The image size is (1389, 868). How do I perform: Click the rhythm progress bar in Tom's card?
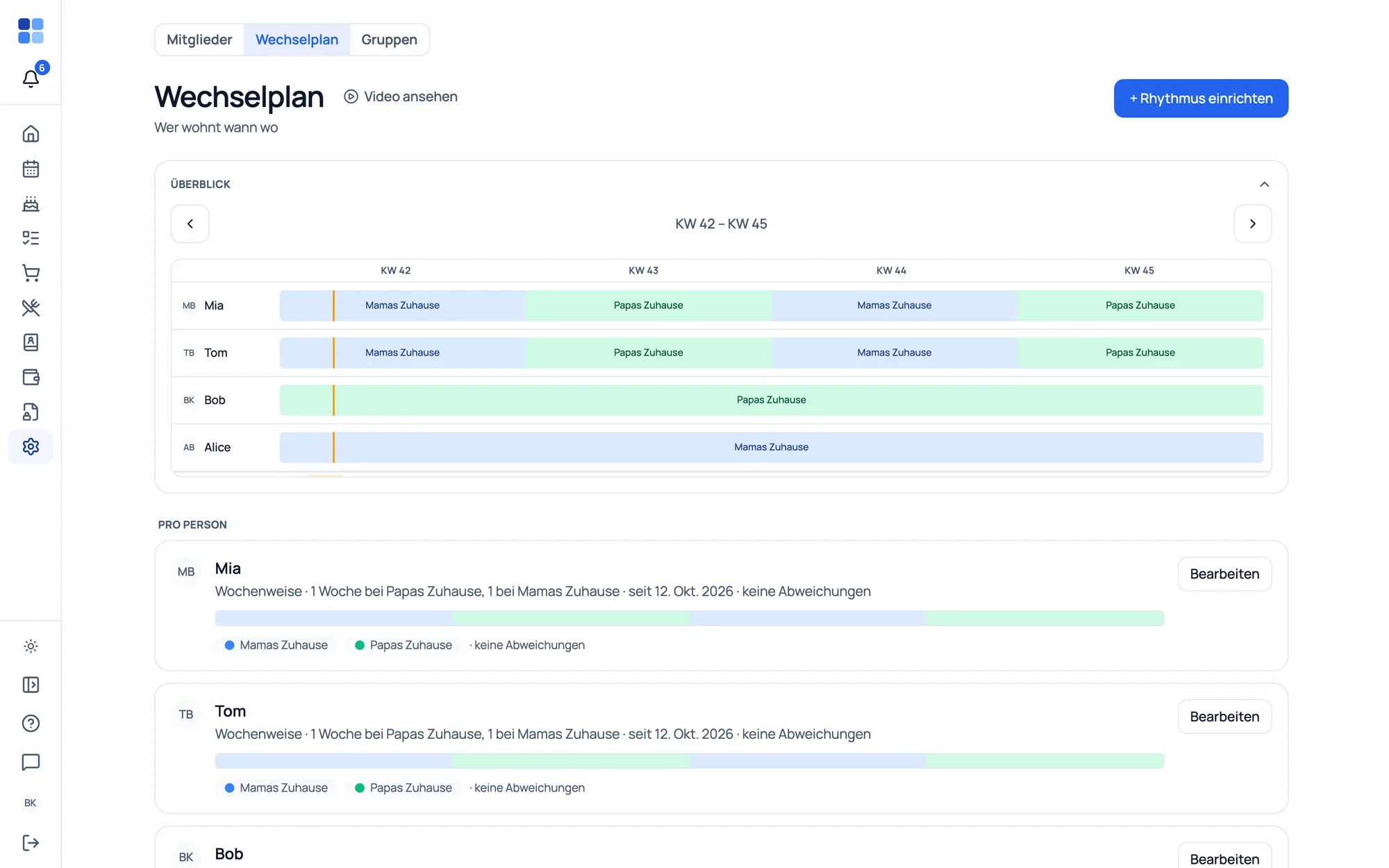(x=690, y=761)
